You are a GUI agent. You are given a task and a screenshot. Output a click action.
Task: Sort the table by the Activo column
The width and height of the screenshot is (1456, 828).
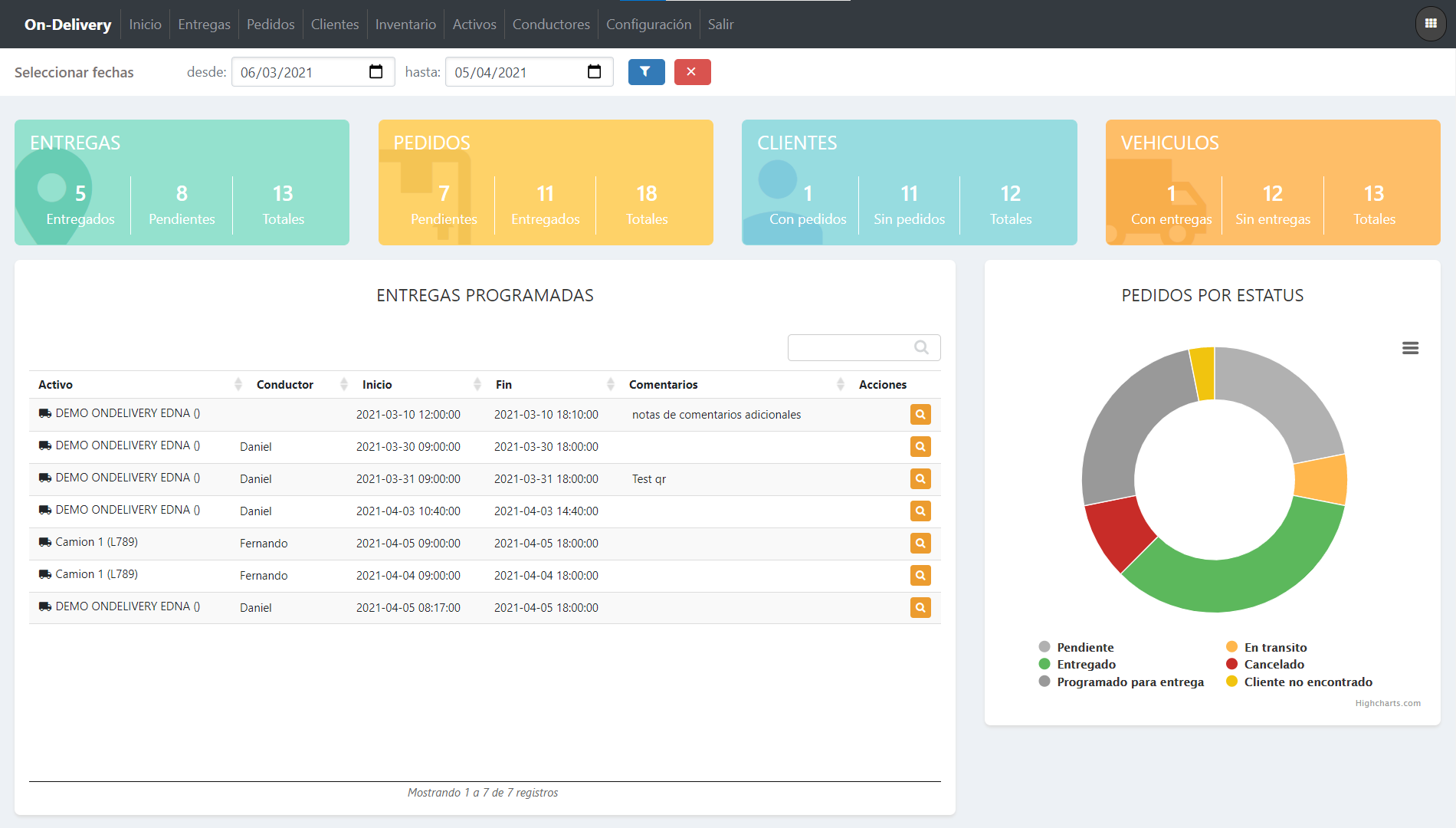pyautogui.click(x=138, y=384)
